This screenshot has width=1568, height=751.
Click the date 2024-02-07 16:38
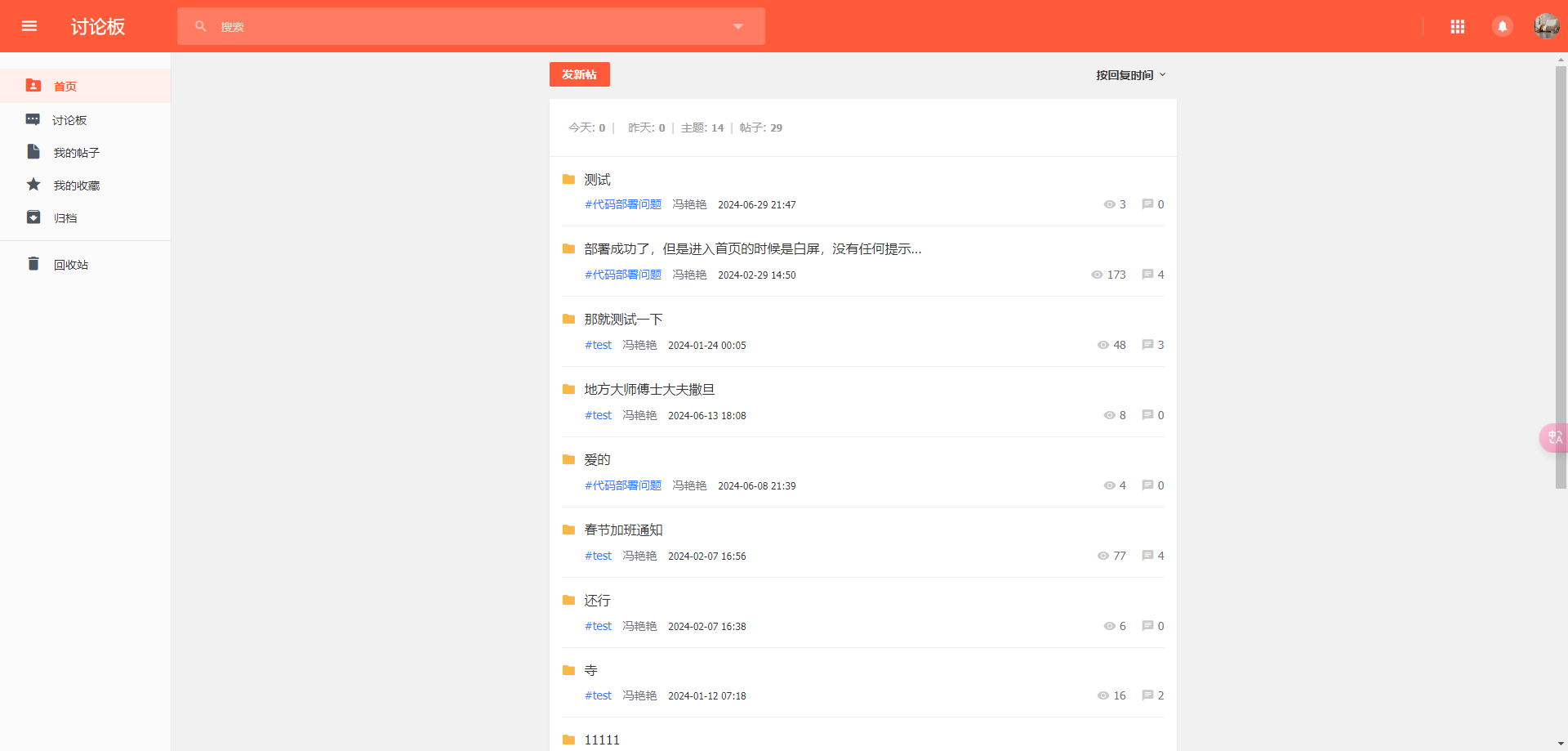pyautogui.click(x=707, y=627)
